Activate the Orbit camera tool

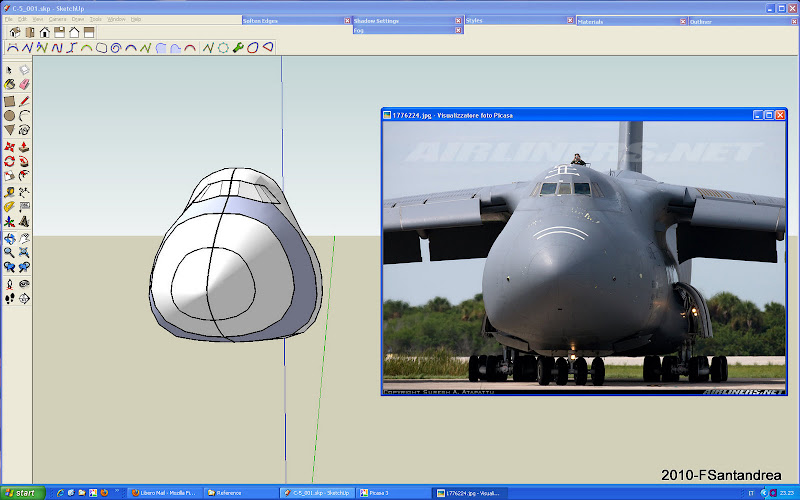pyautogui.click(x=9, y=238)
